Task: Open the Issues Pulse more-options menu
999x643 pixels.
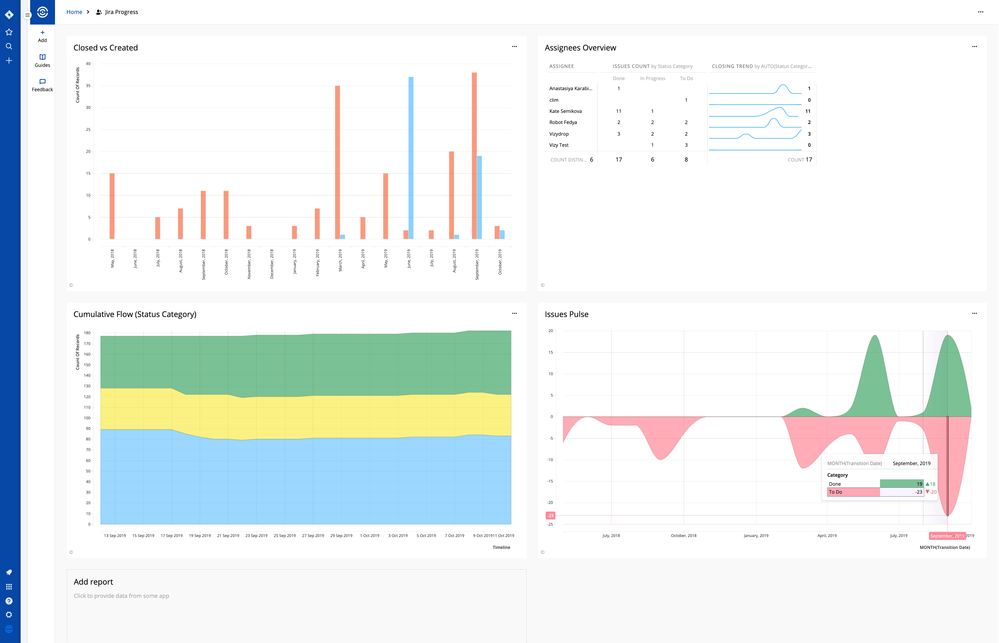Action: pyautogui.click(x=974, y=313)
